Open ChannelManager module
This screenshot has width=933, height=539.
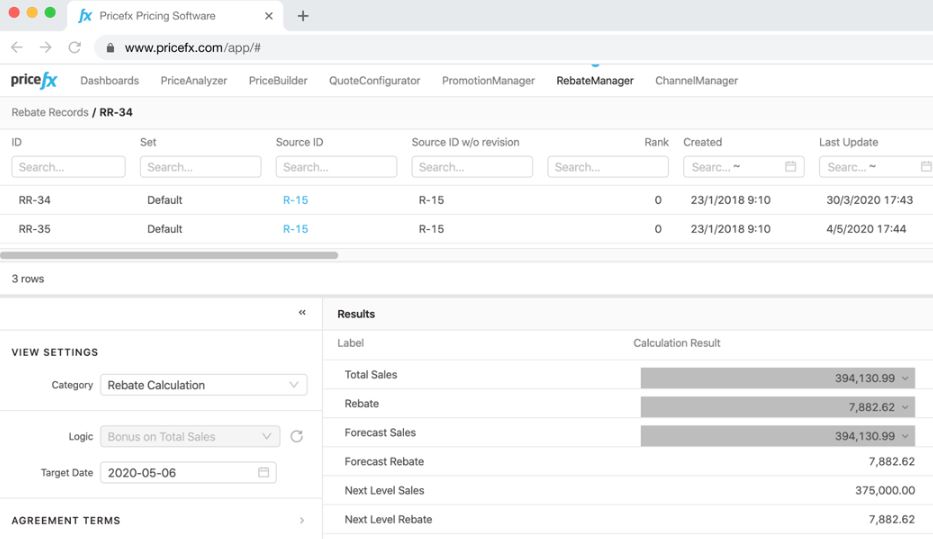click(x=696, y=80)
